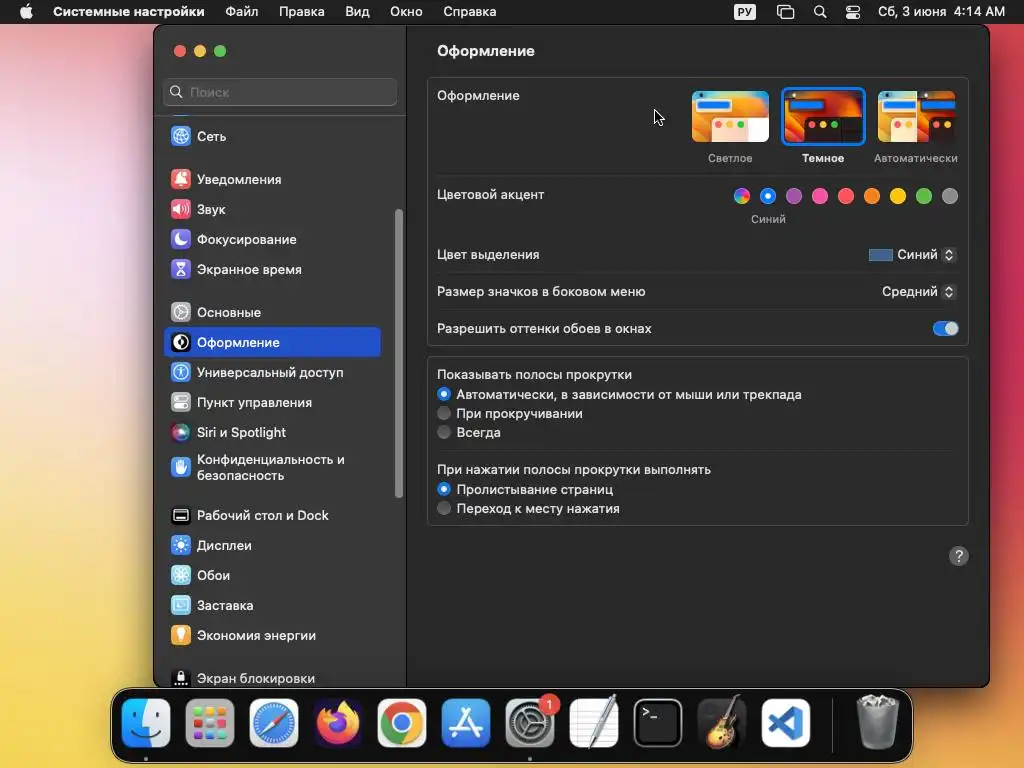Click the help question mark button
Image resolution: width=1024 pixels, height=768 pixels.
click(958, 556)
